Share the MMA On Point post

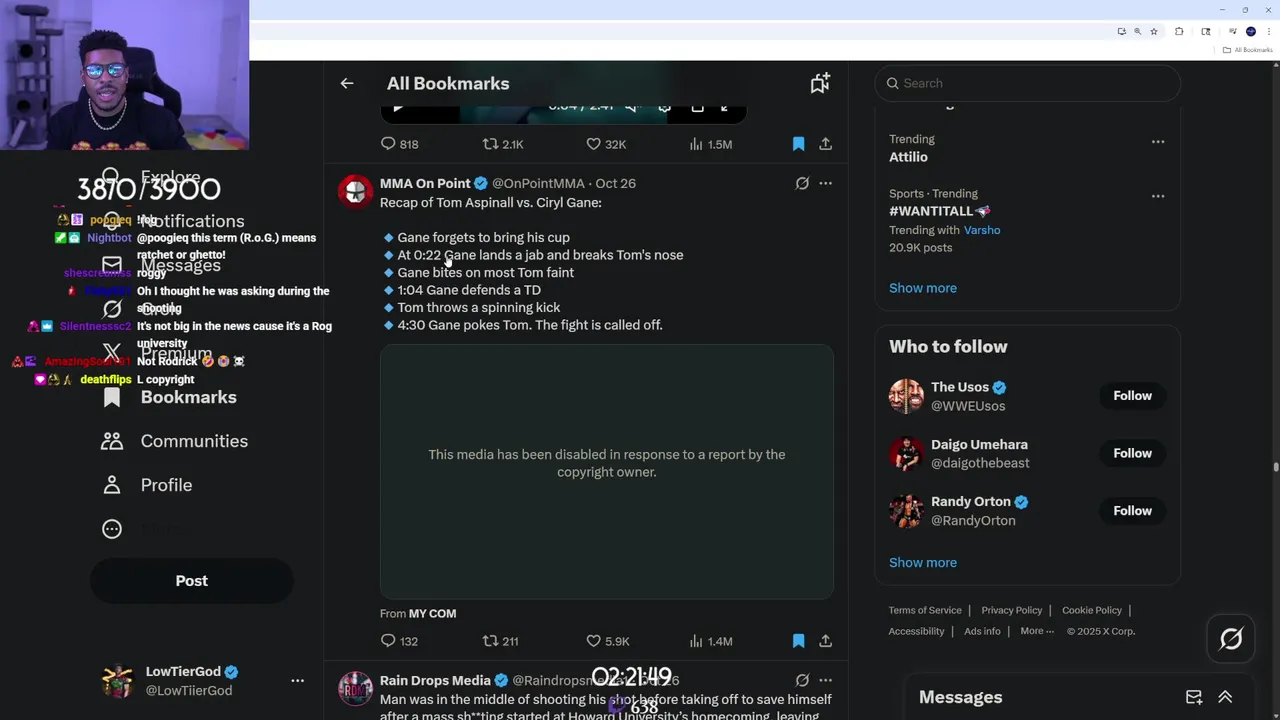tap(825, 641)
